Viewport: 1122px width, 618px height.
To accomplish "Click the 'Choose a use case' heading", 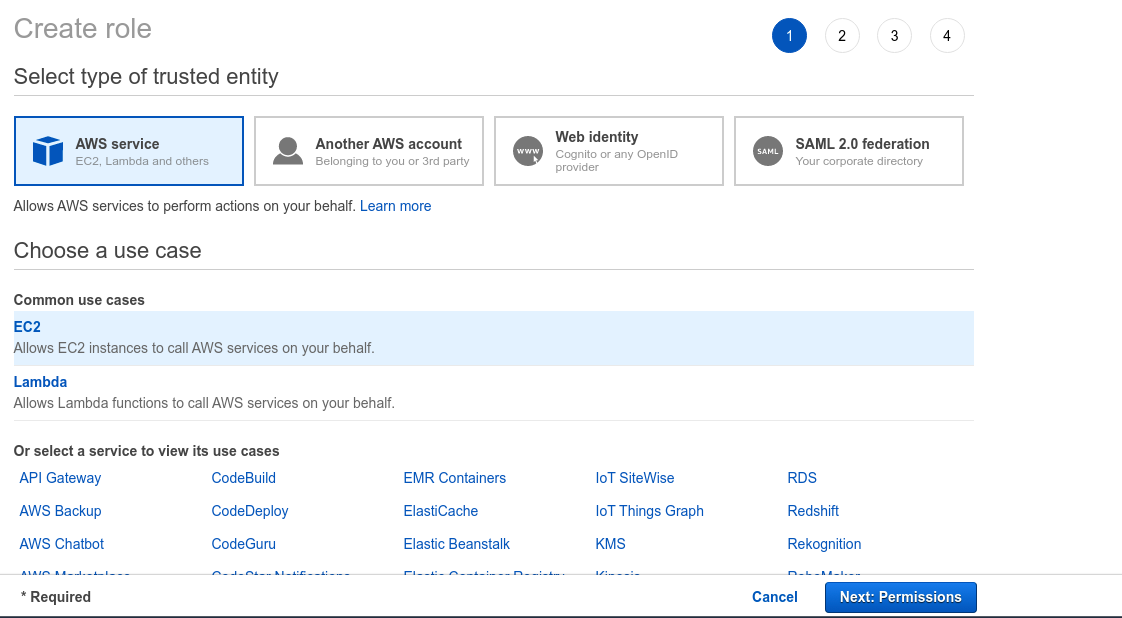I will pos(107,250).
